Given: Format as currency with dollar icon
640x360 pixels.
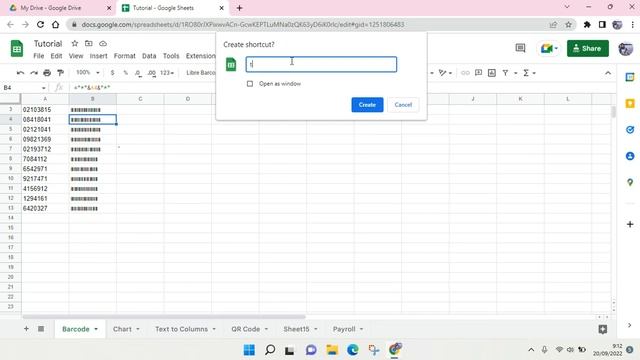Looking at the screenshot, I should 112,73.
